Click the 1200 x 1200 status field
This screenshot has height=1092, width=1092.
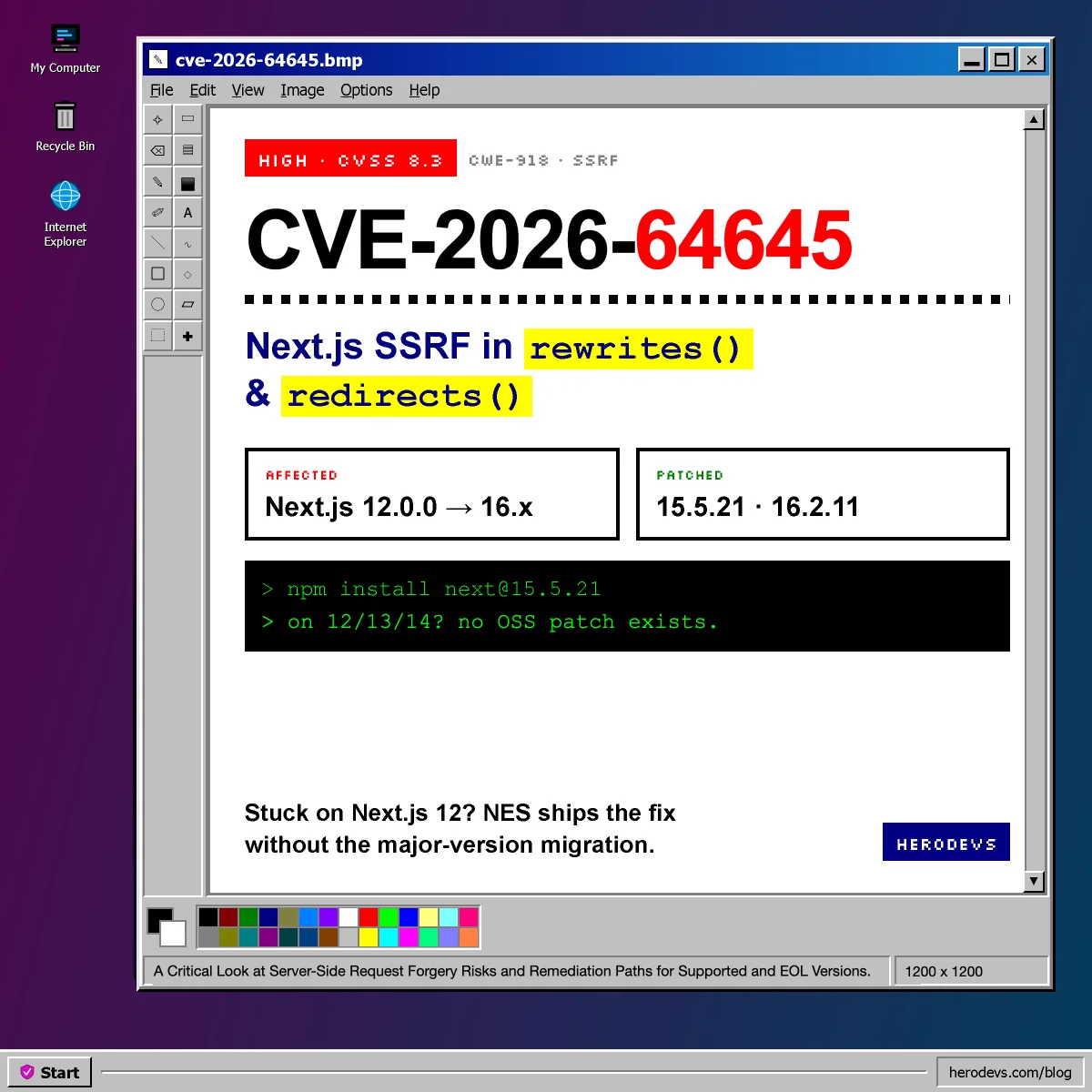pos(972,971)
